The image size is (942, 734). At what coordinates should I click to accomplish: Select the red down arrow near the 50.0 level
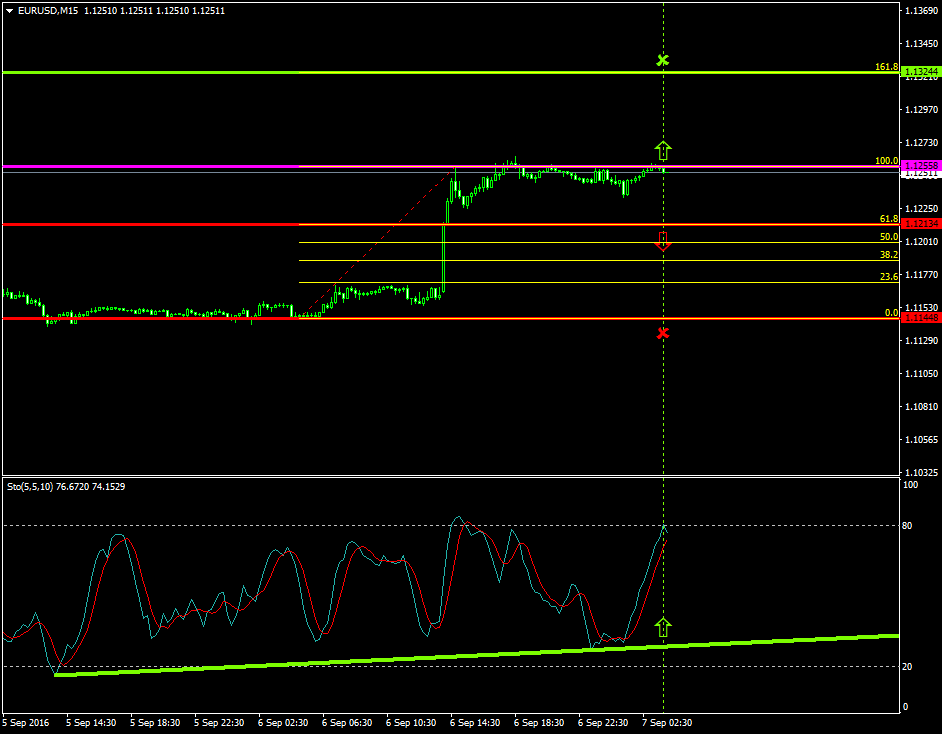click(663, 241)
